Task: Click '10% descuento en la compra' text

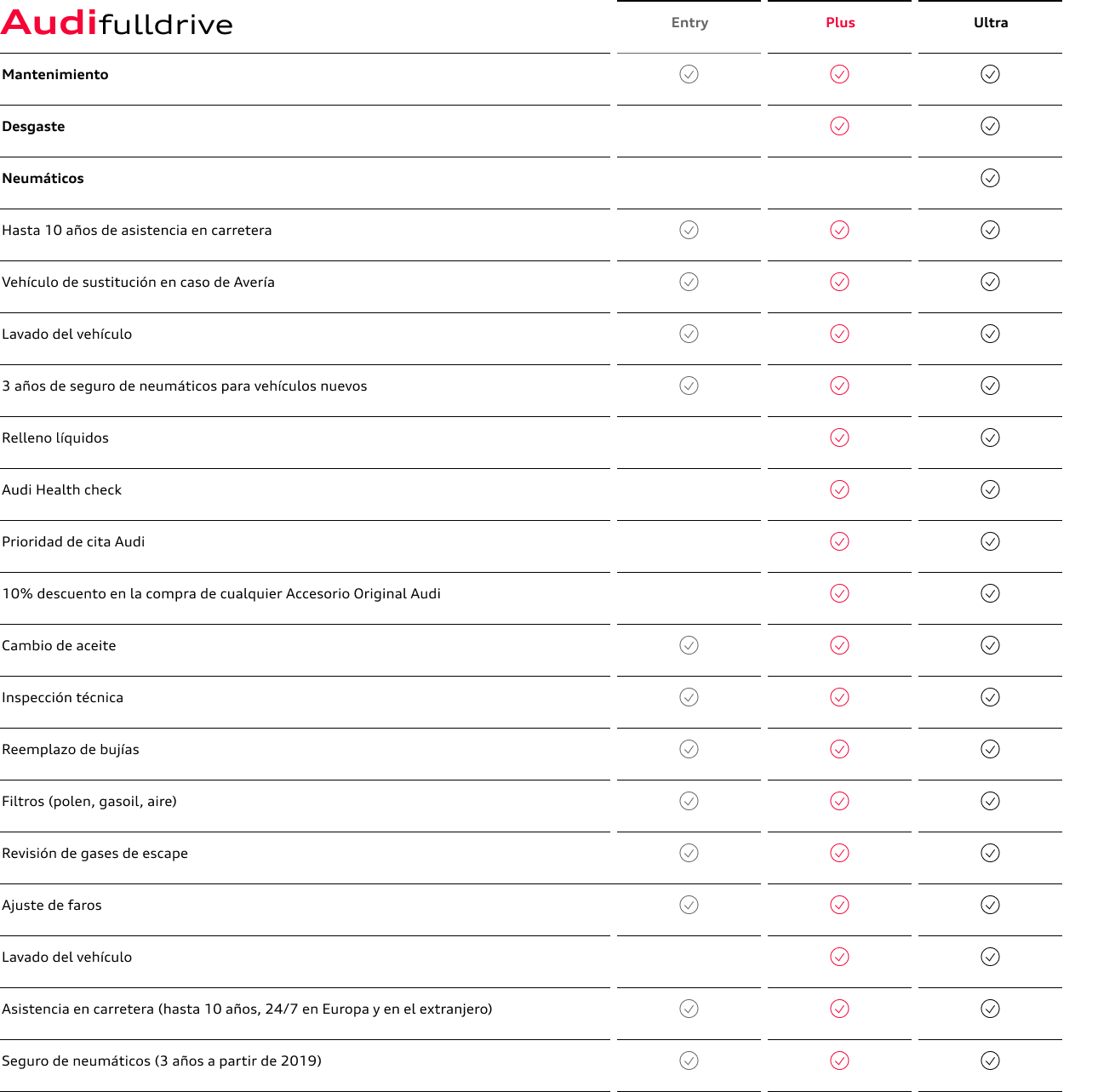Action: [x=221, y=594]
